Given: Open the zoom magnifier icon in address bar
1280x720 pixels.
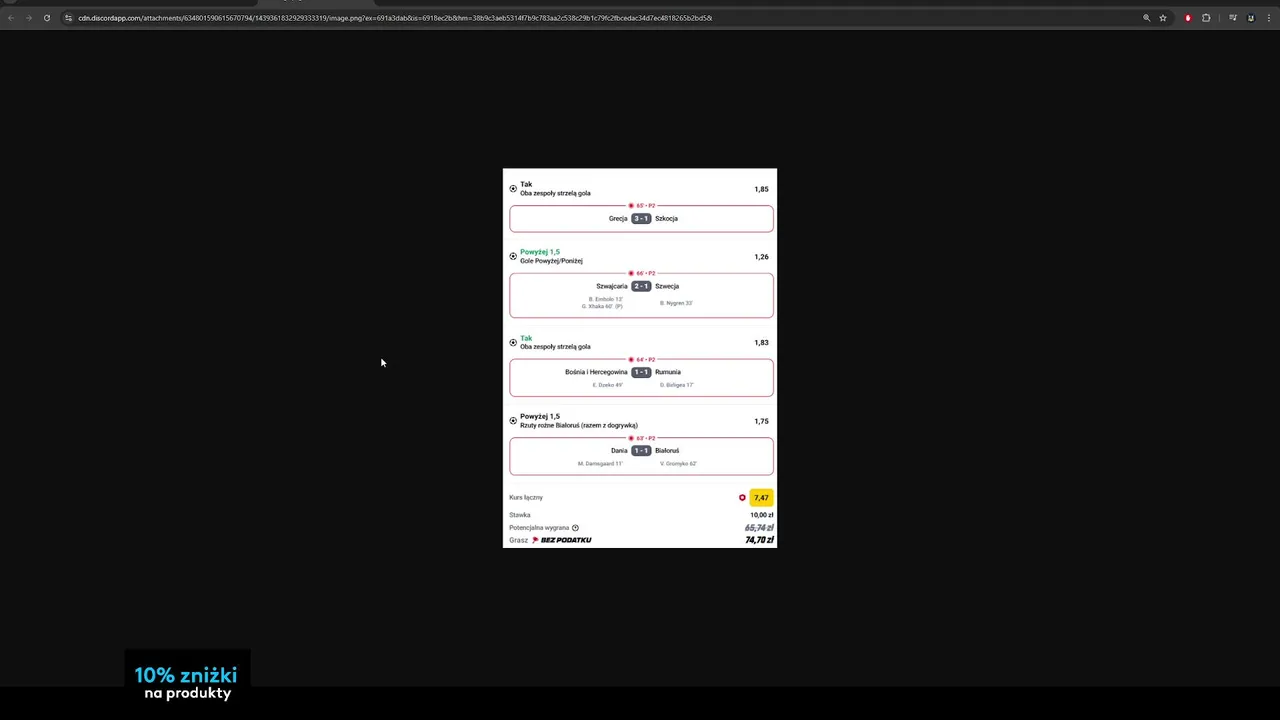Looking at the screenshot, I should [x=1146, y=18].
